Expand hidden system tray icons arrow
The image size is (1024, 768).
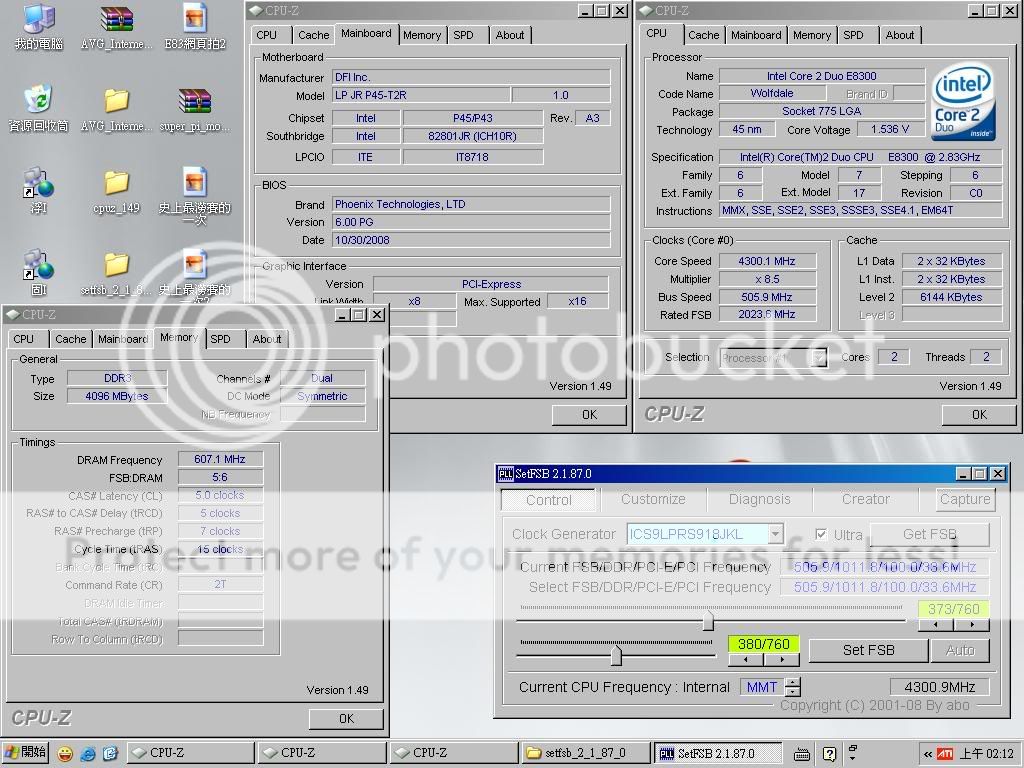point(927,754)
